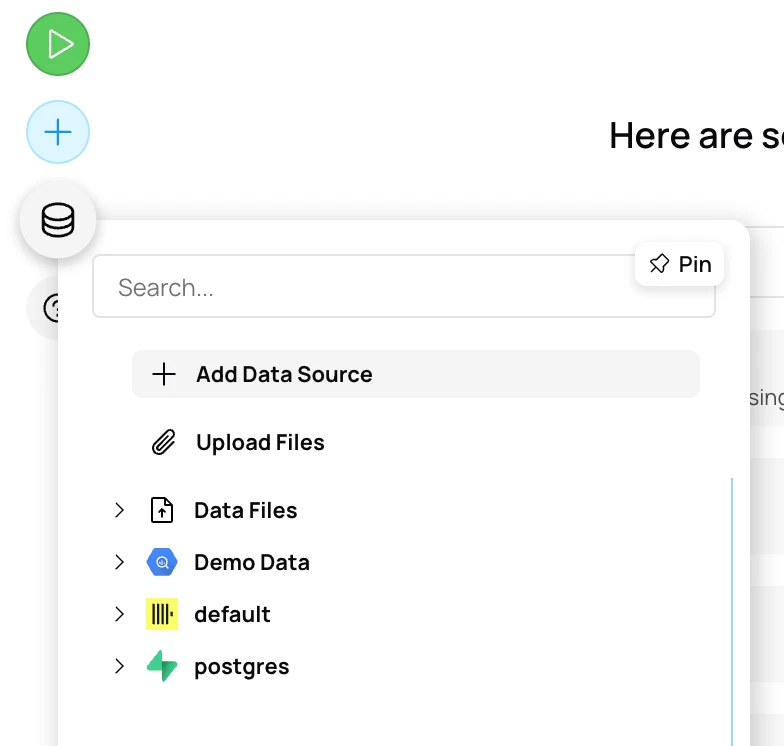Expand the postgres source chevron
The width and height of the screenshot is (784, 746).
(120, 666)
